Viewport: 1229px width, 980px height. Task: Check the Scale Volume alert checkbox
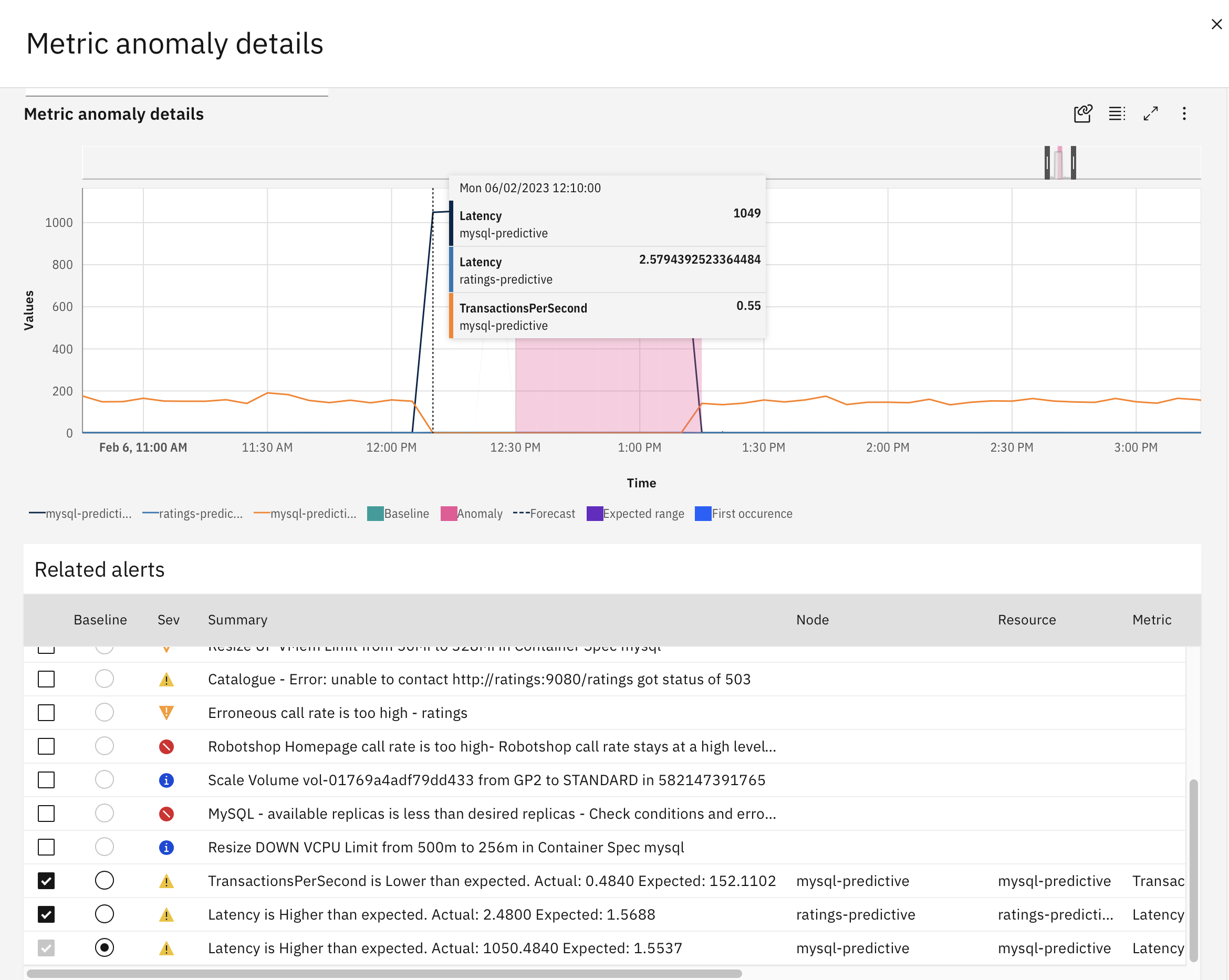tap(46, 780)
